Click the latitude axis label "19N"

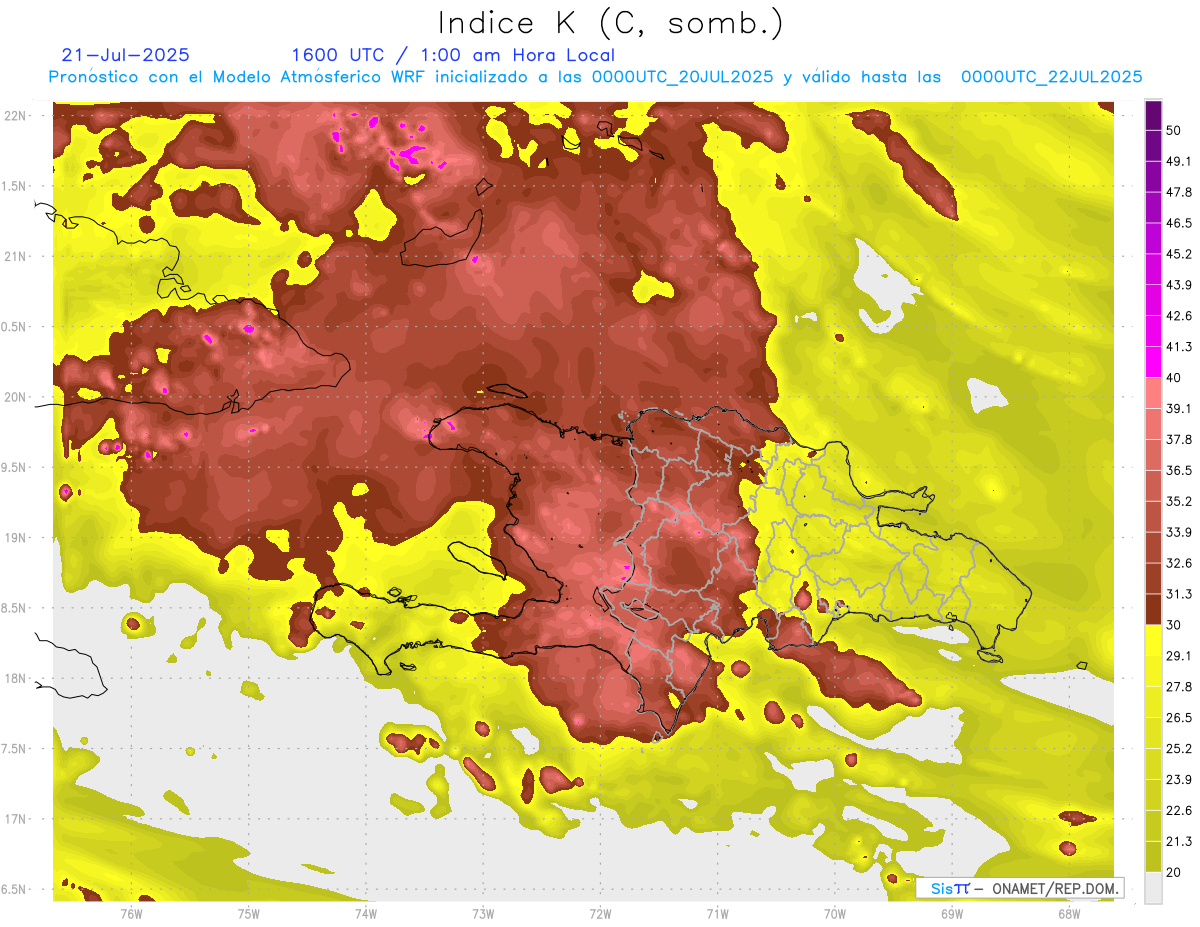point(16,538)
